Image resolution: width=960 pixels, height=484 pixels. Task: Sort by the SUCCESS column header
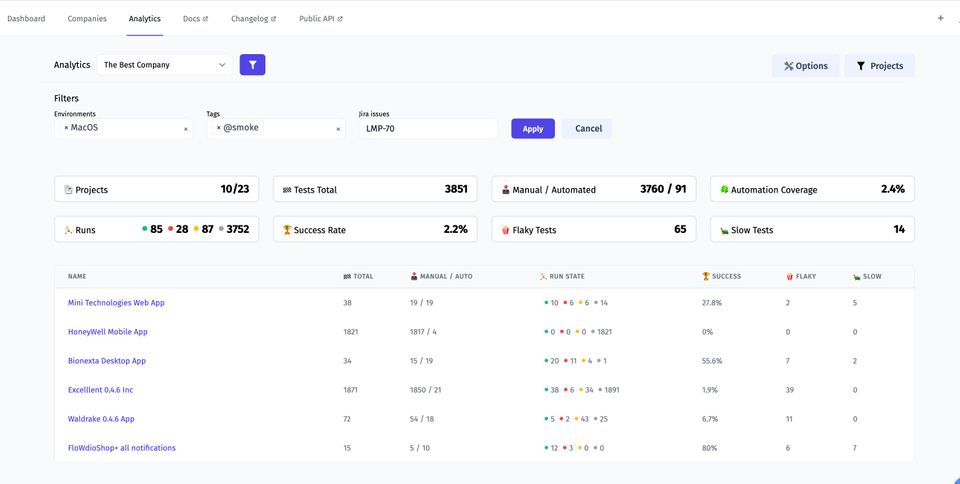point(721,277)
